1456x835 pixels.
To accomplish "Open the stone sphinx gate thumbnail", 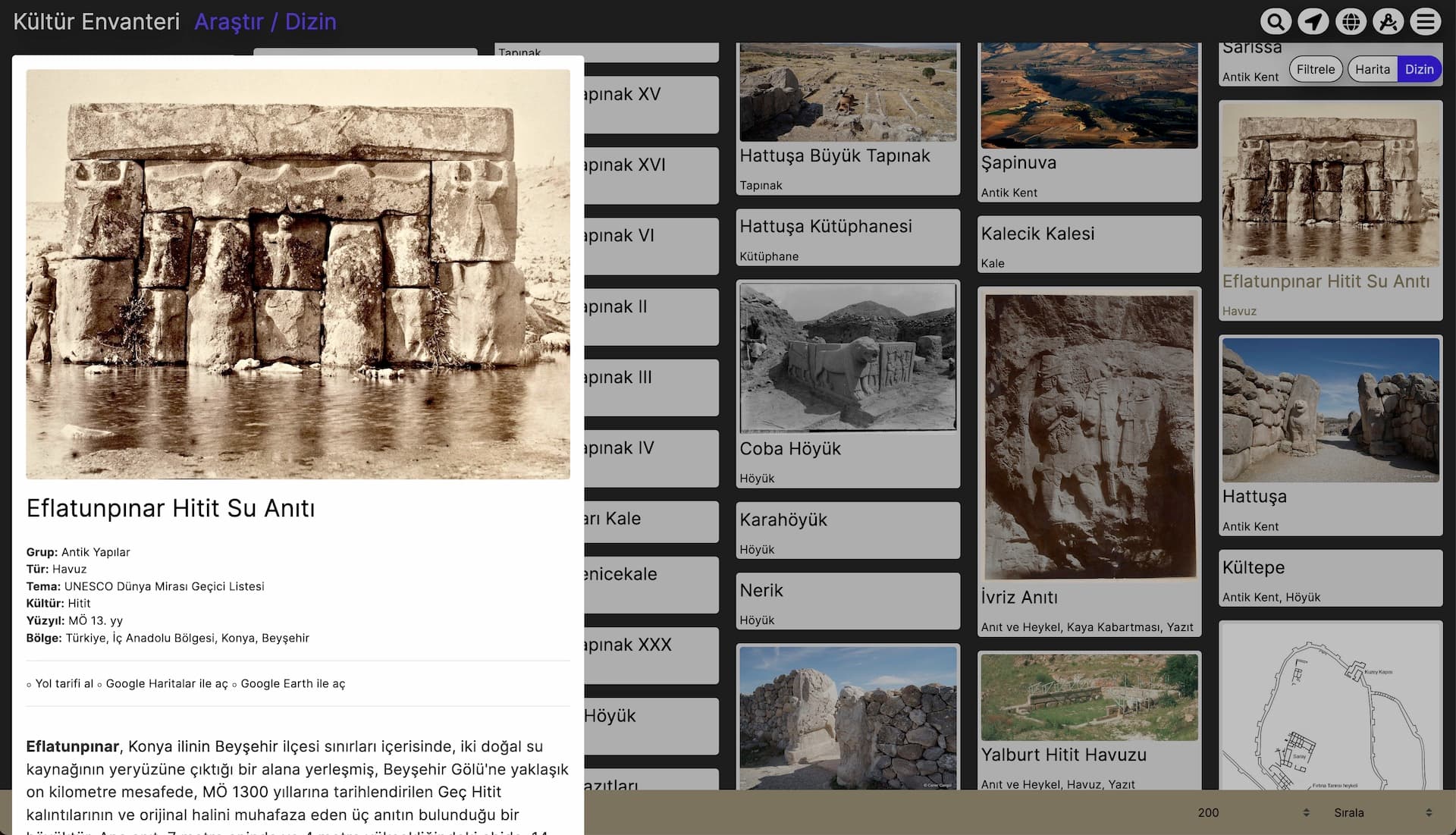I will [x=848, y=718].
